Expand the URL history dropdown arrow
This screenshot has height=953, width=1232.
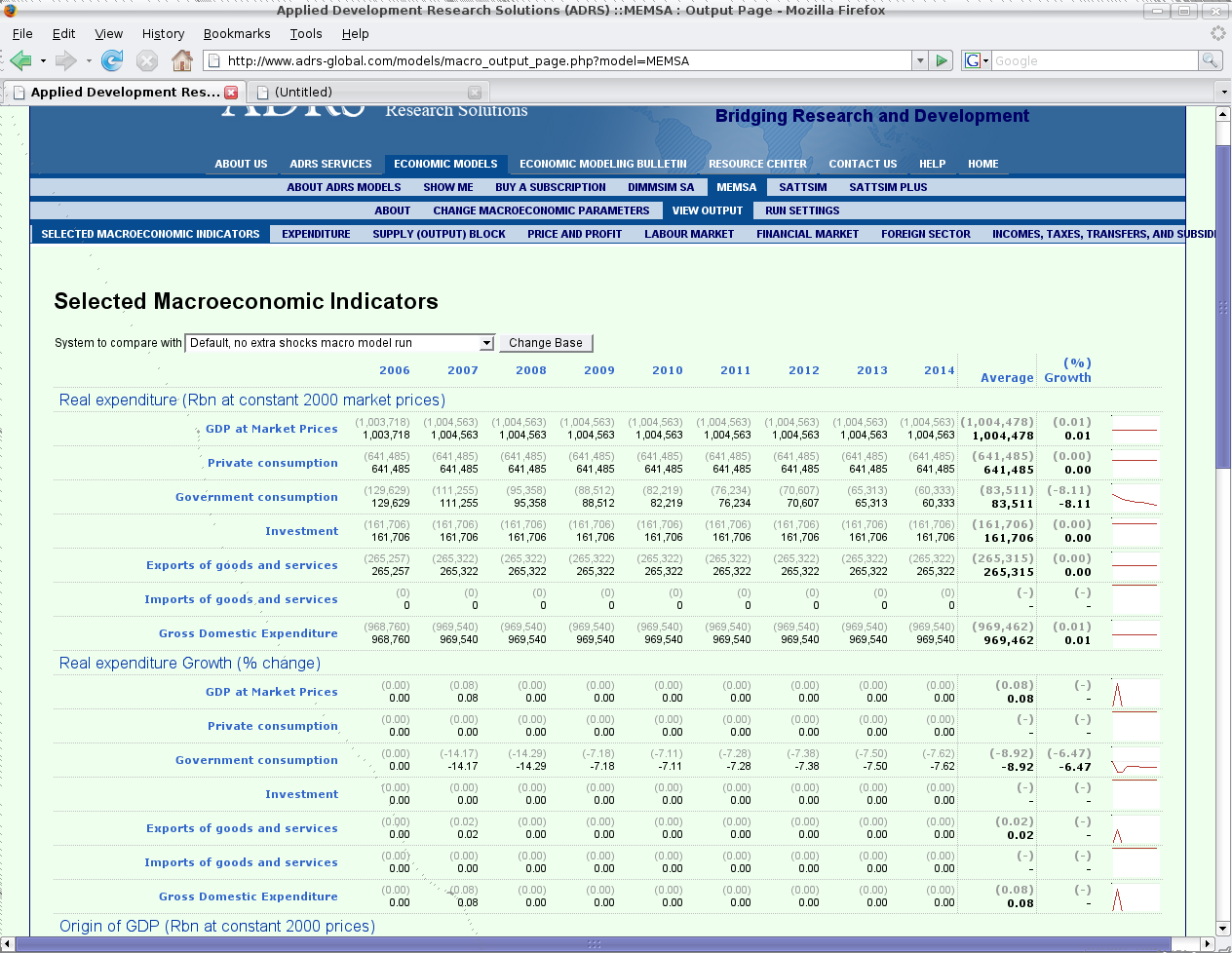pyautogui.click(x=920, y=60)
